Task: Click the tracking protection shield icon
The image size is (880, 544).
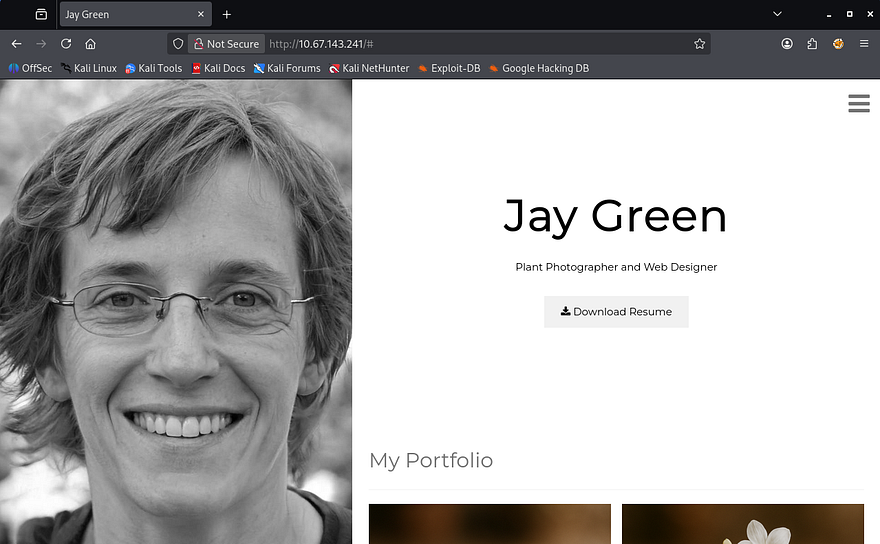Action: [x=178, y=44]
